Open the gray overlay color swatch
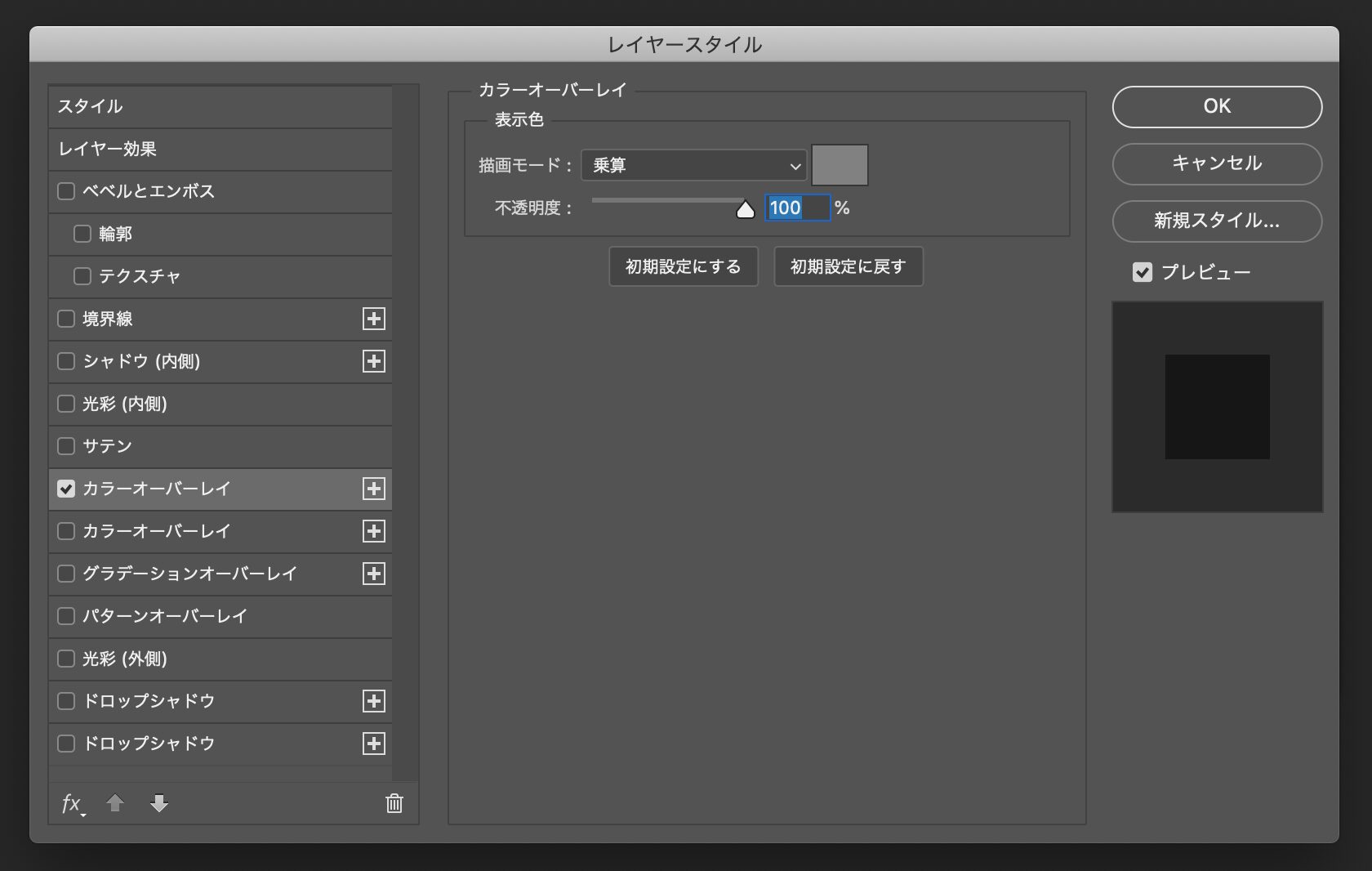This screenshot has height=871, width=1372. tap(840, 165)
